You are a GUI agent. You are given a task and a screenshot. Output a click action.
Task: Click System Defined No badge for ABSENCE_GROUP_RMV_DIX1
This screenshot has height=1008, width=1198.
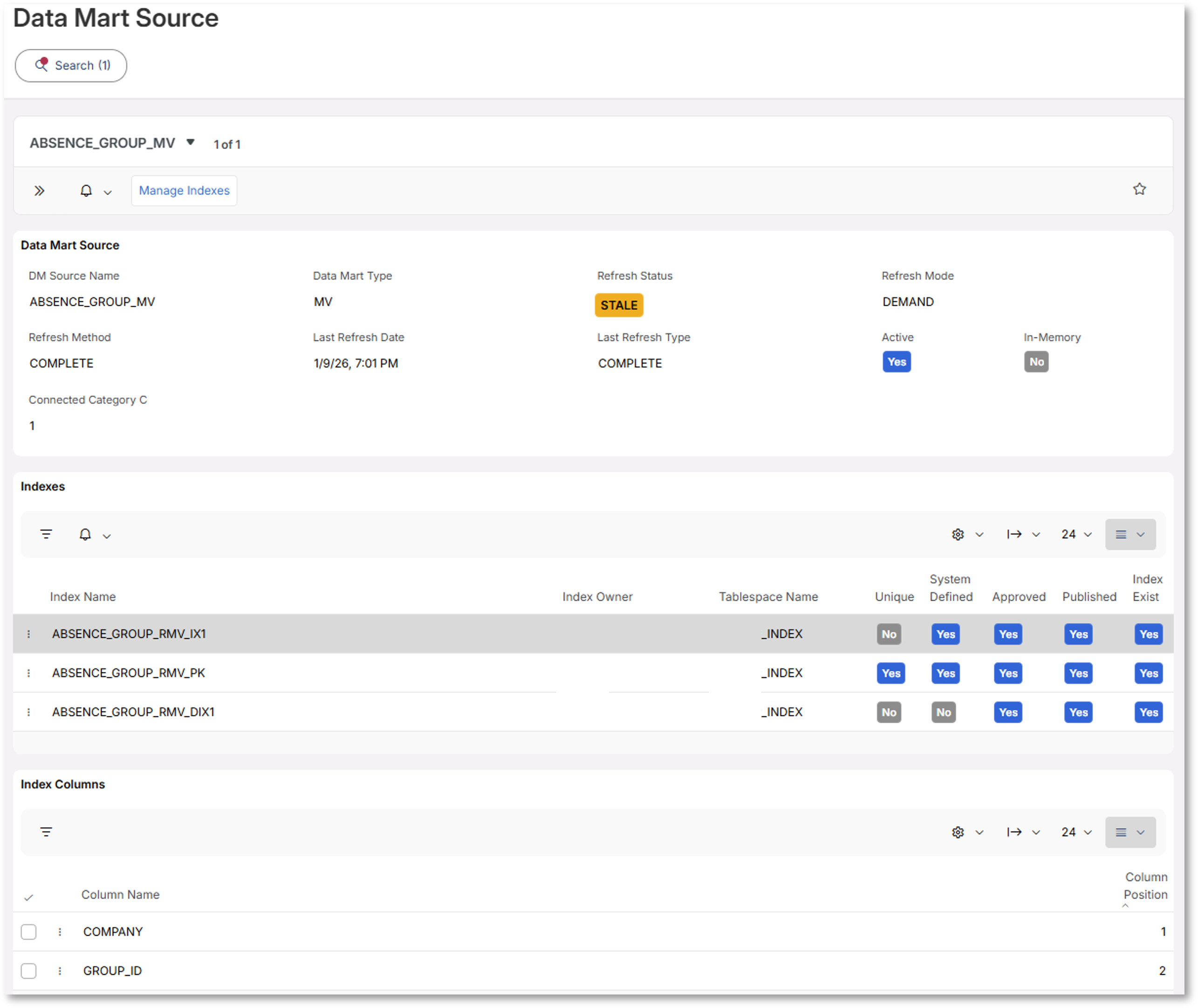pos(943,712)
